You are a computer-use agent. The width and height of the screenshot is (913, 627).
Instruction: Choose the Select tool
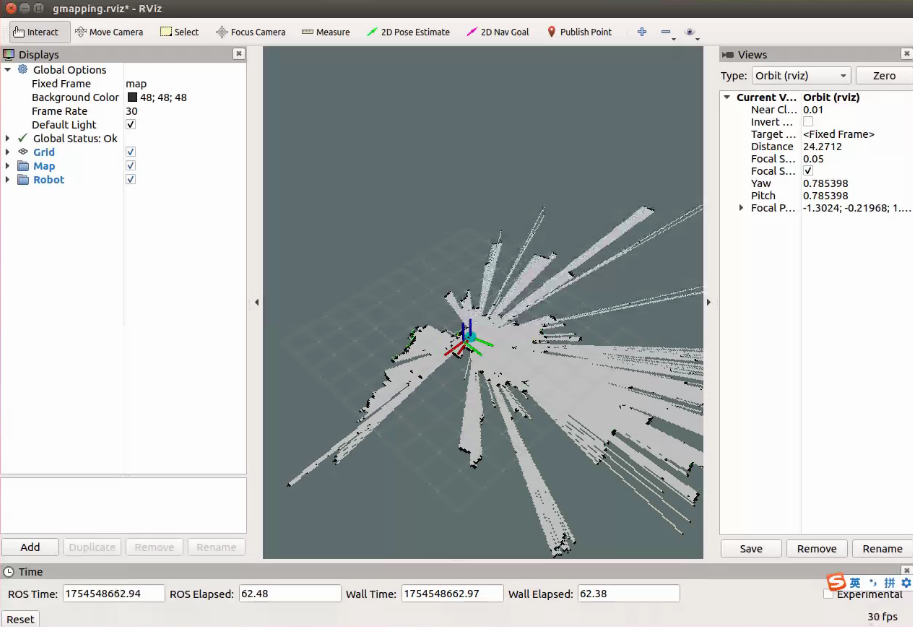(179, 32)
